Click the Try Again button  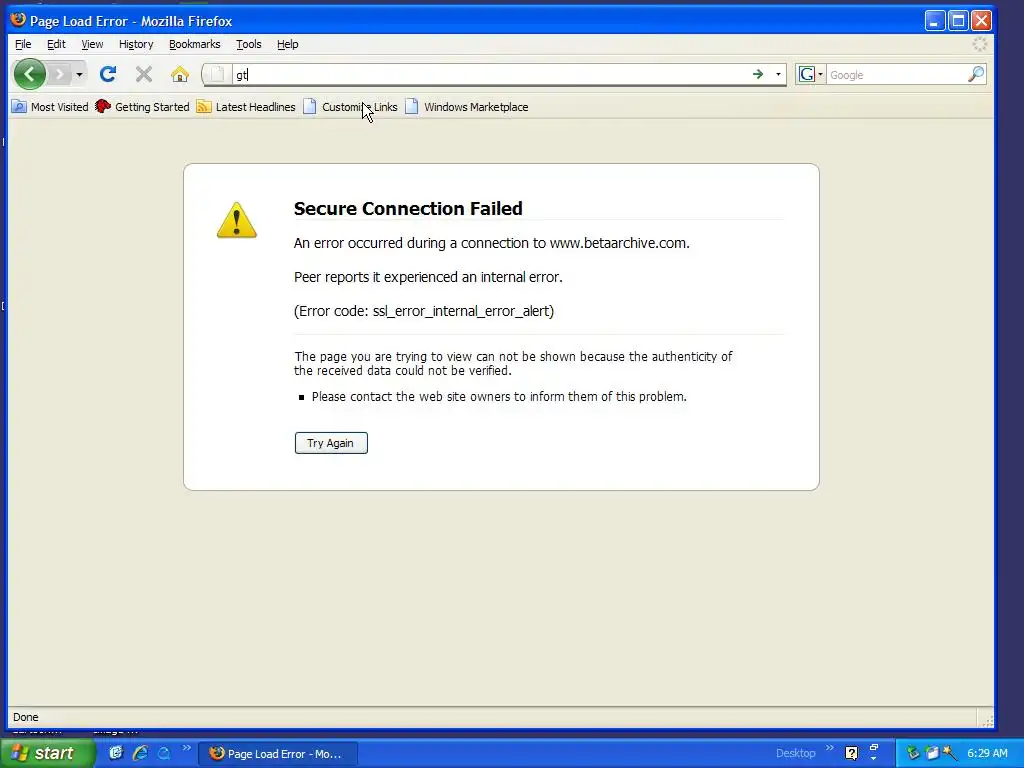click(x=331, y=443)
